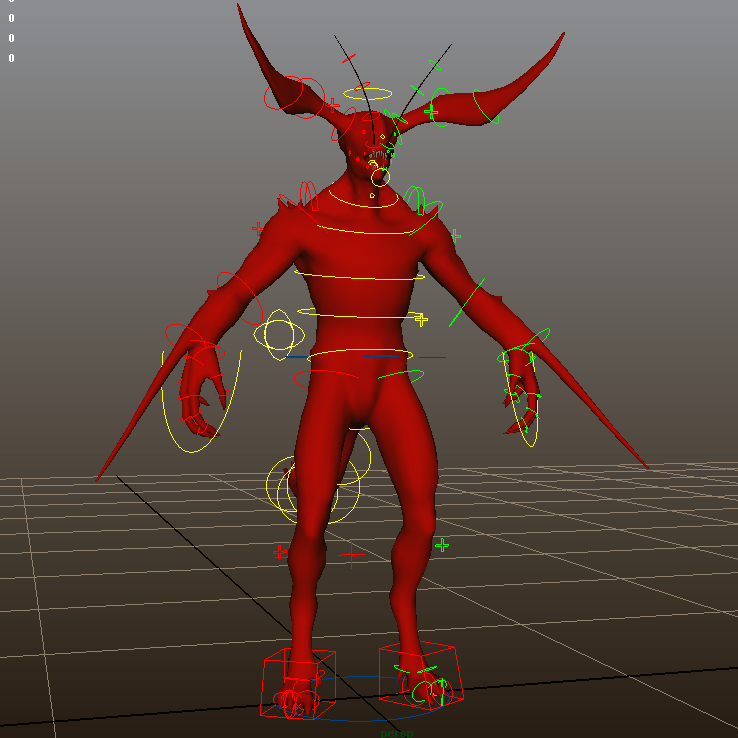This screenshot has height=738, width=738.
Task: Select the red oval control on the upper arm
Action: (x=240, y=298)
